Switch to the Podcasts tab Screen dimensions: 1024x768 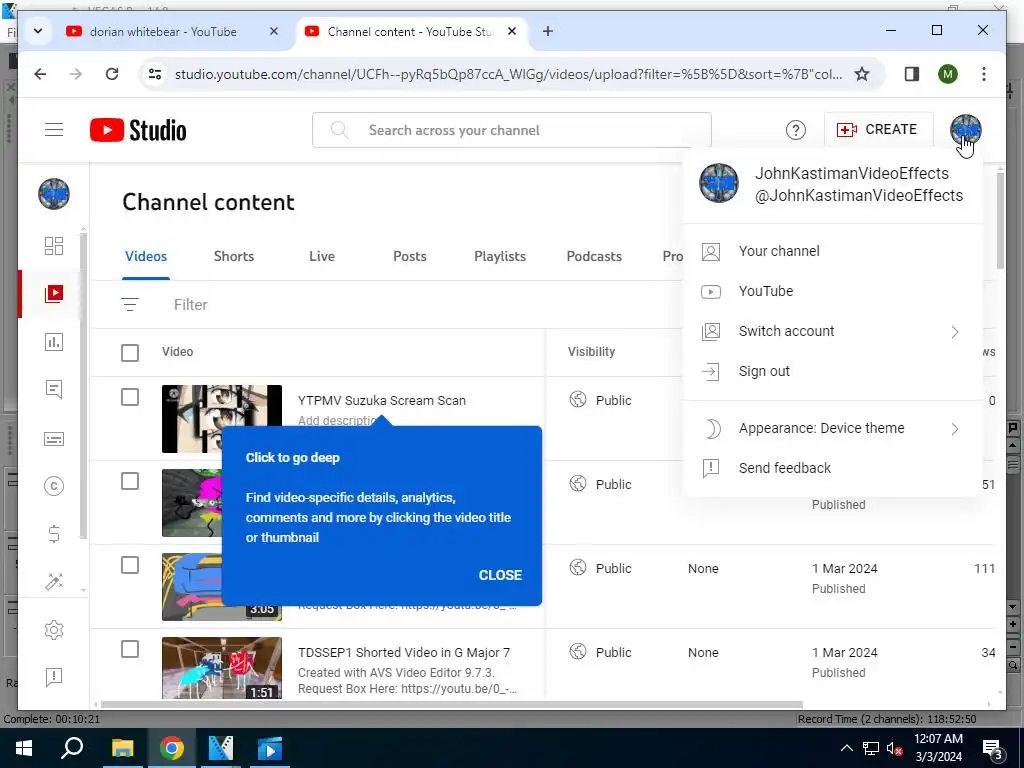[x=594, y=256]
